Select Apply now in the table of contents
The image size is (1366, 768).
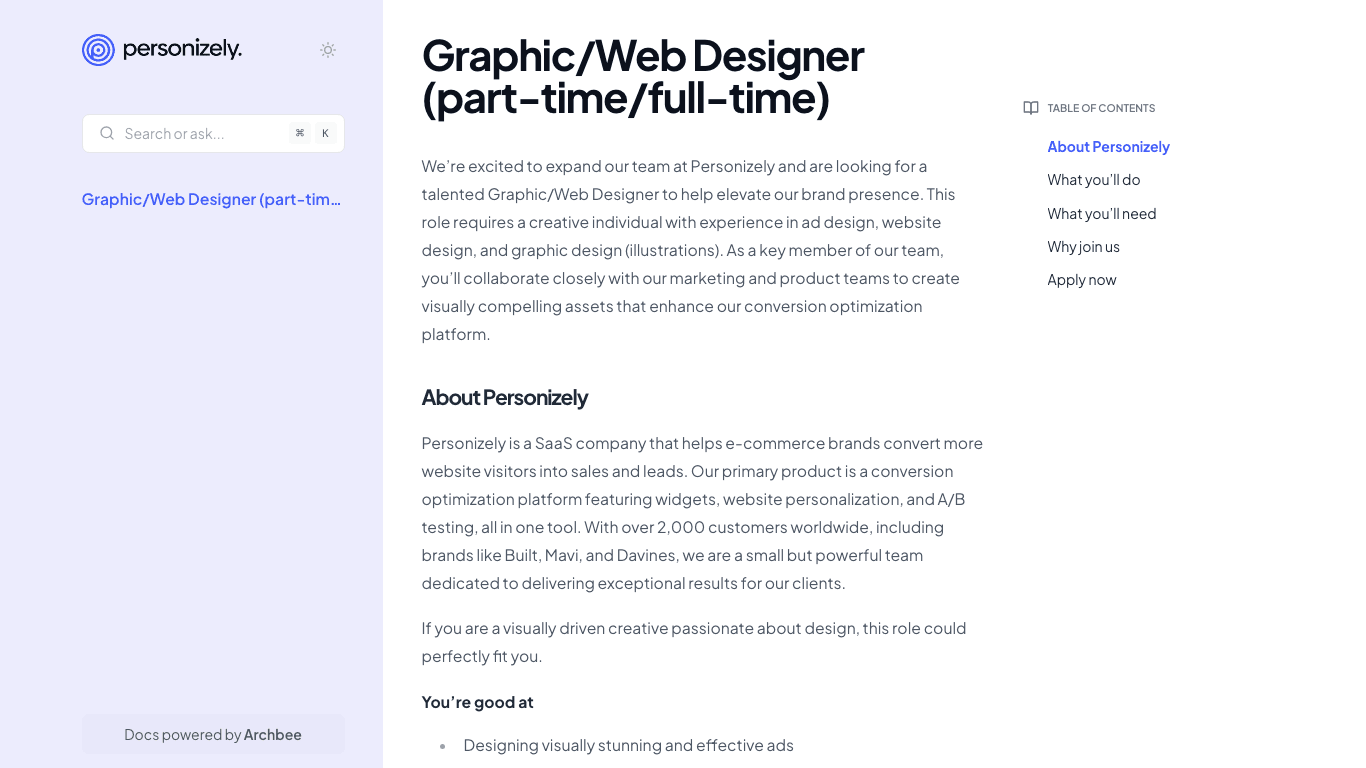[1081, 280]
